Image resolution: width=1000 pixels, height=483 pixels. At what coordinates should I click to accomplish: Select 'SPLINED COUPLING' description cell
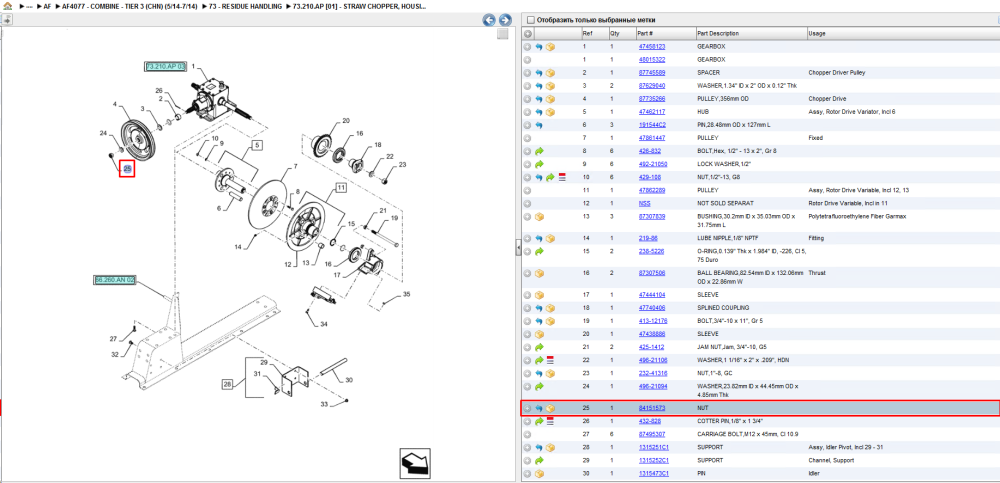[x=722, y=308]
